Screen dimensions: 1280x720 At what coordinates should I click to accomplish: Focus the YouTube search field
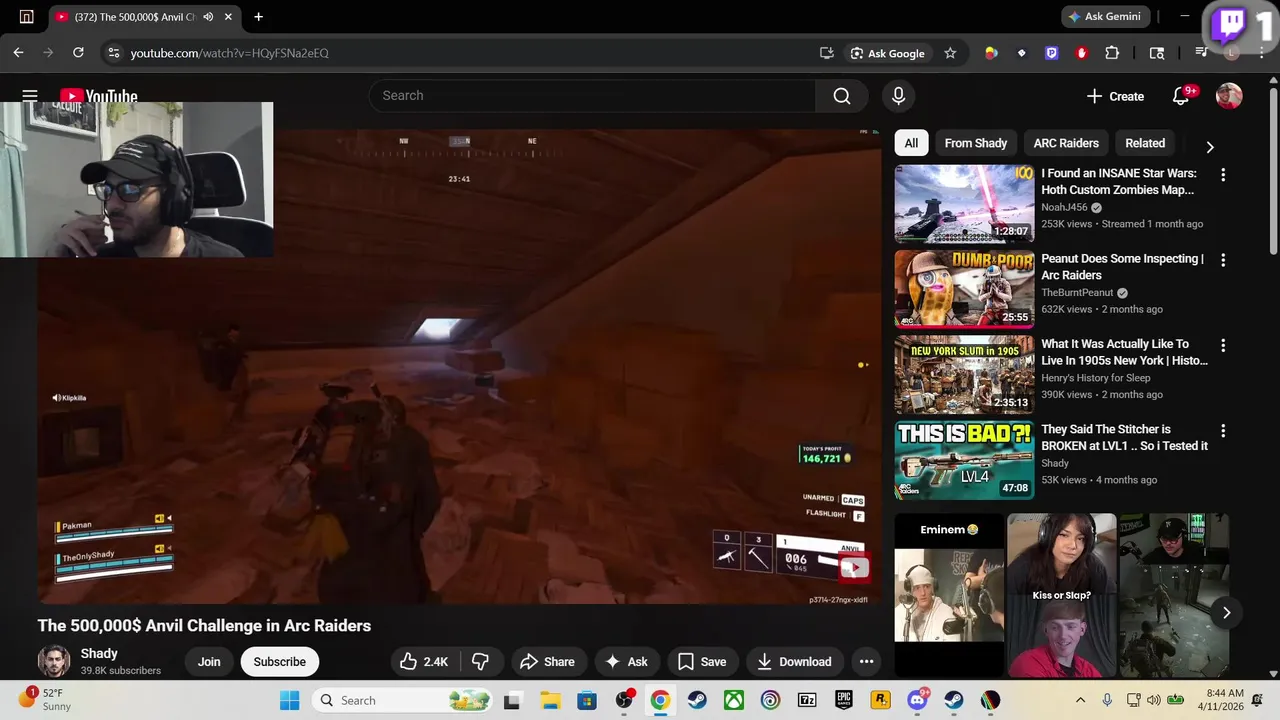(x=592, y=96)
